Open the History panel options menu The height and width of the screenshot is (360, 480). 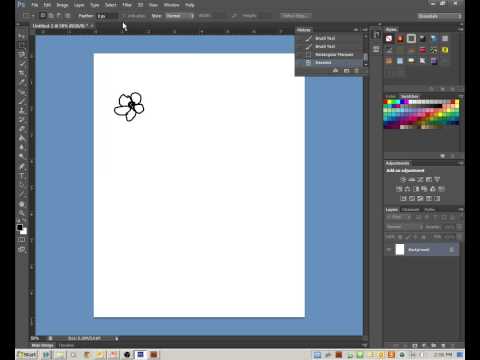(365, 30)
